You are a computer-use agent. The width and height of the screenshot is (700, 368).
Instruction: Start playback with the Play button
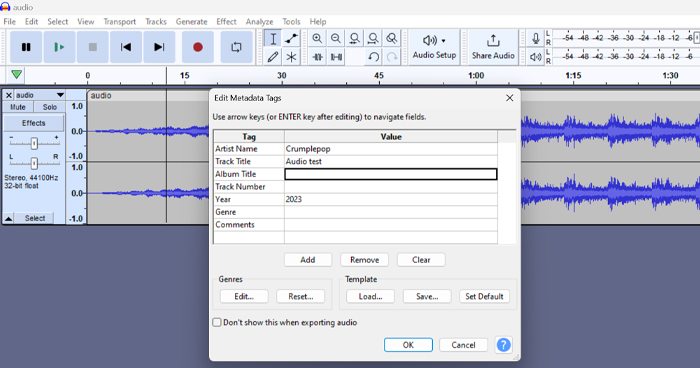coord(59,47)
